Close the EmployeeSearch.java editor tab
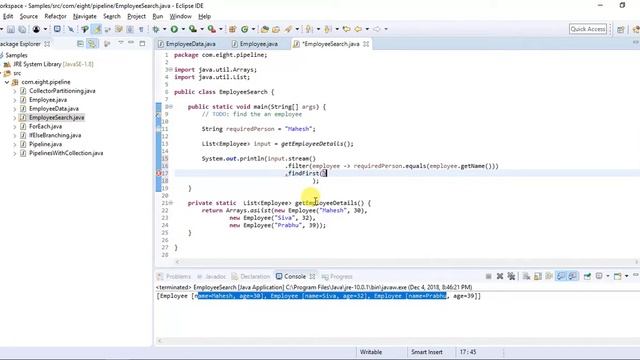 pos(366,44)
